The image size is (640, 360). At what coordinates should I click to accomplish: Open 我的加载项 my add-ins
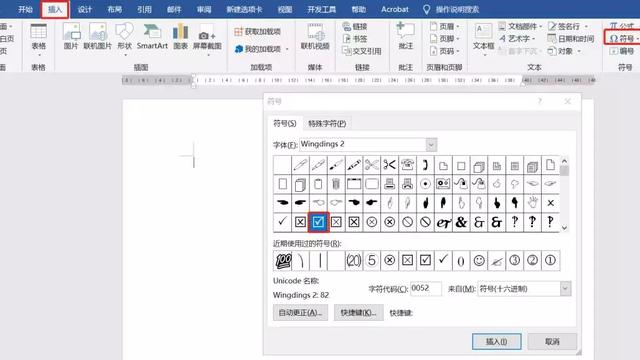coord(261,49)
